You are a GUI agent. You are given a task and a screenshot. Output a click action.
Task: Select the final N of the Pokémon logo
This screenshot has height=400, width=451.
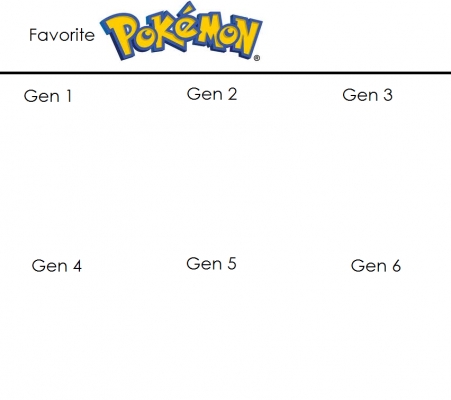point(248,37)
